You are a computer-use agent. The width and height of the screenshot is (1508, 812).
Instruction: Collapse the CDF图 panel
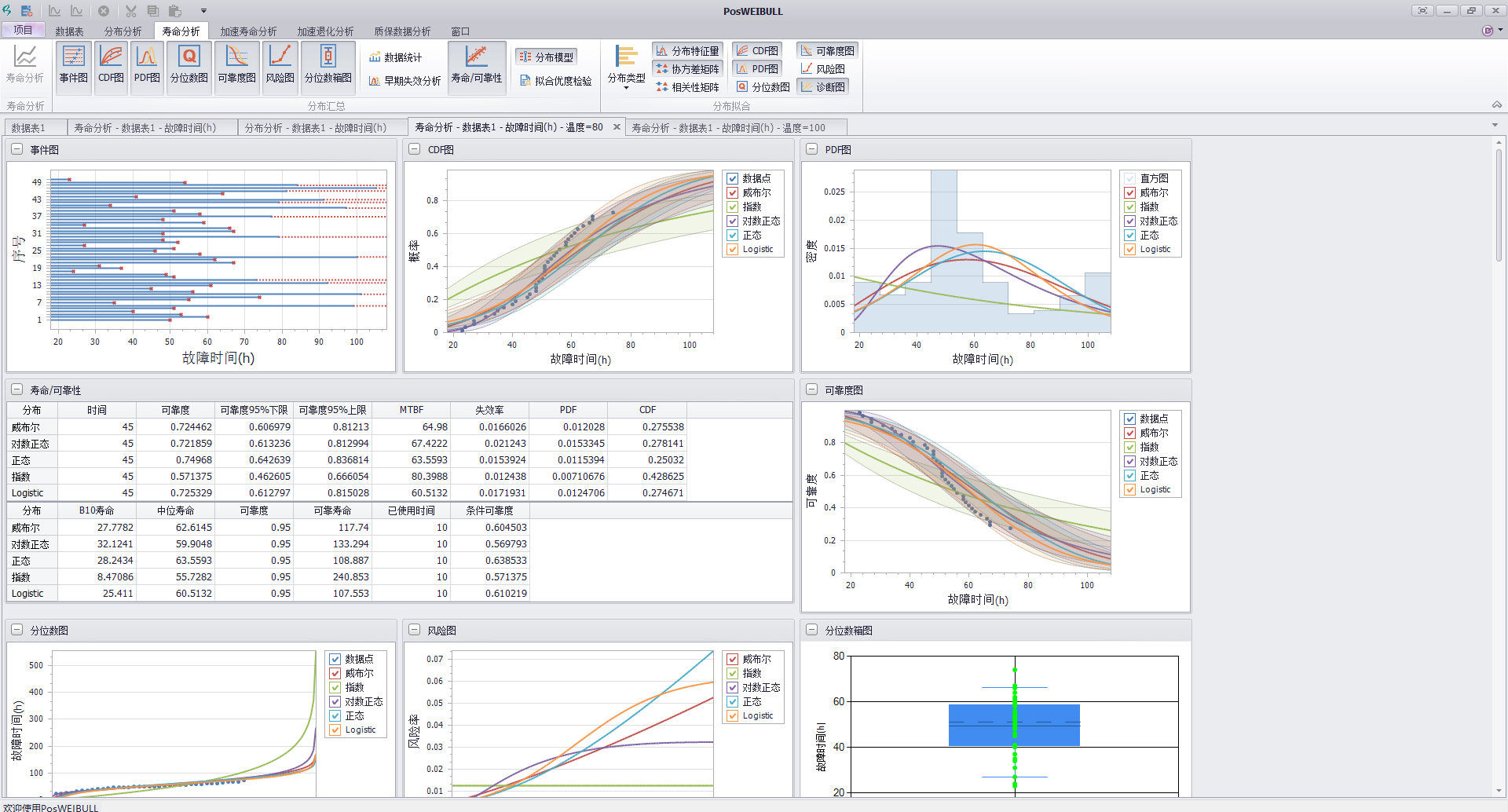(x=415, y=149)
